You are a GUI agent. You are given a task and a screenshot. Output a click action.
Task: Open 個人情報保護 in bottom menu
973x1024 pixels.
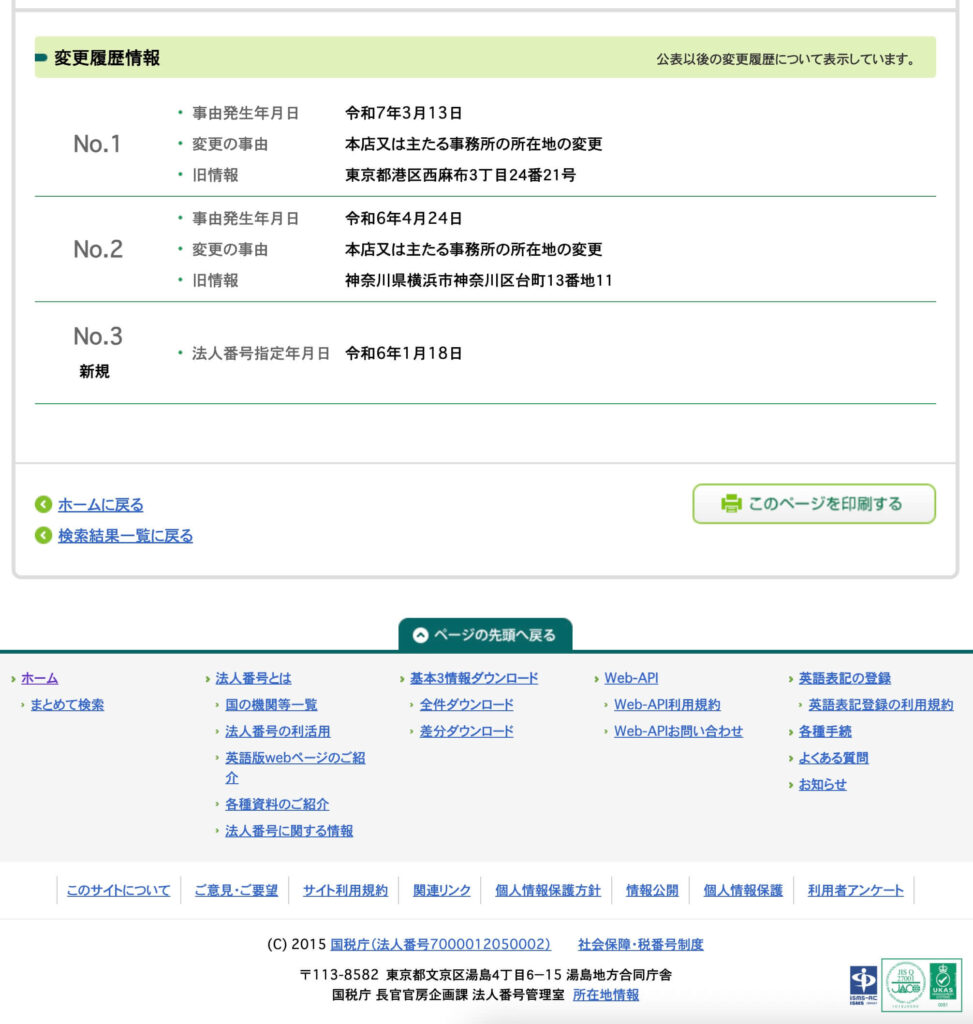click(742, 890)
